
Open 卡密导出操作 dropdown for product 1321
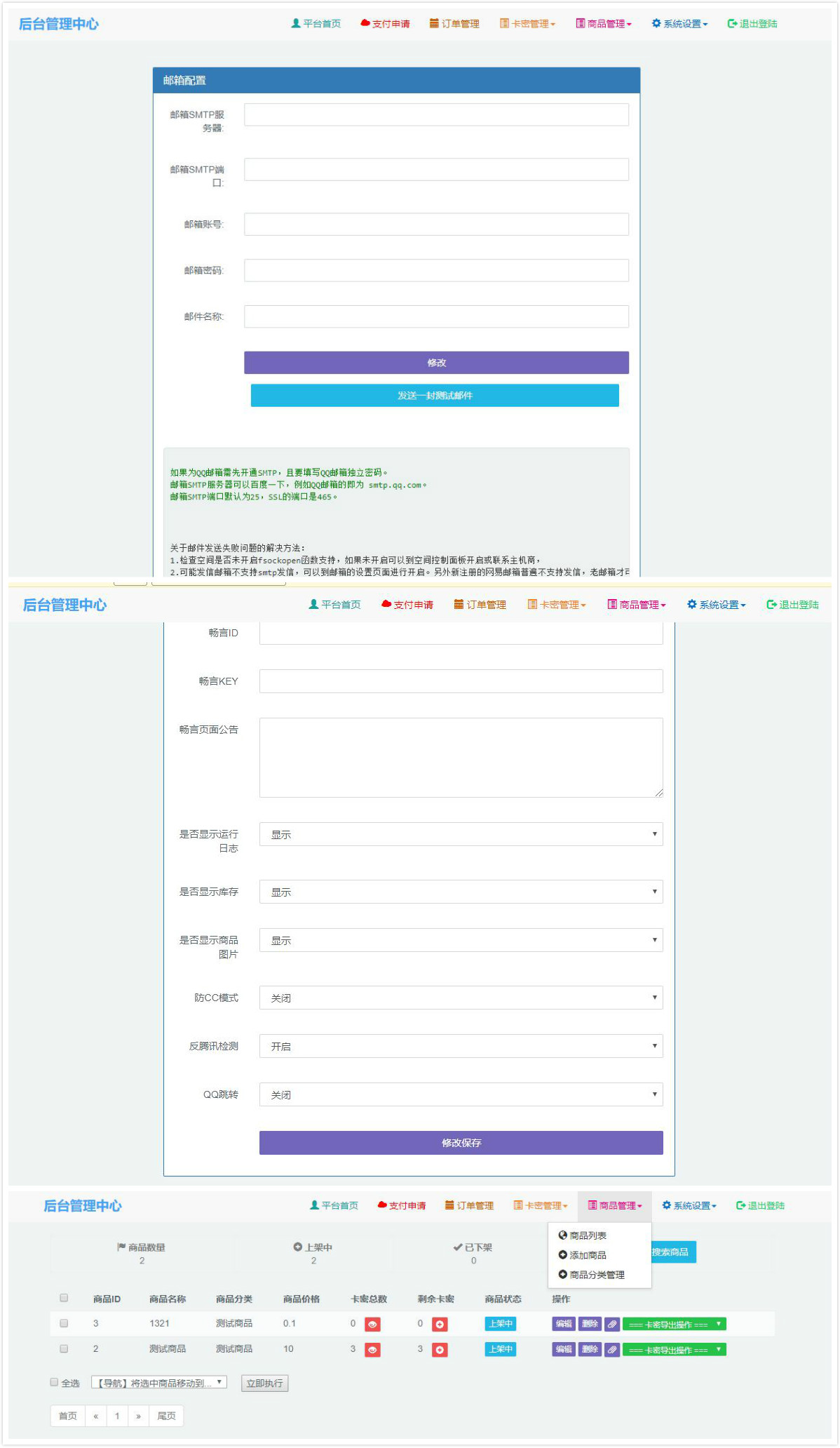[x=675, y=1324]
